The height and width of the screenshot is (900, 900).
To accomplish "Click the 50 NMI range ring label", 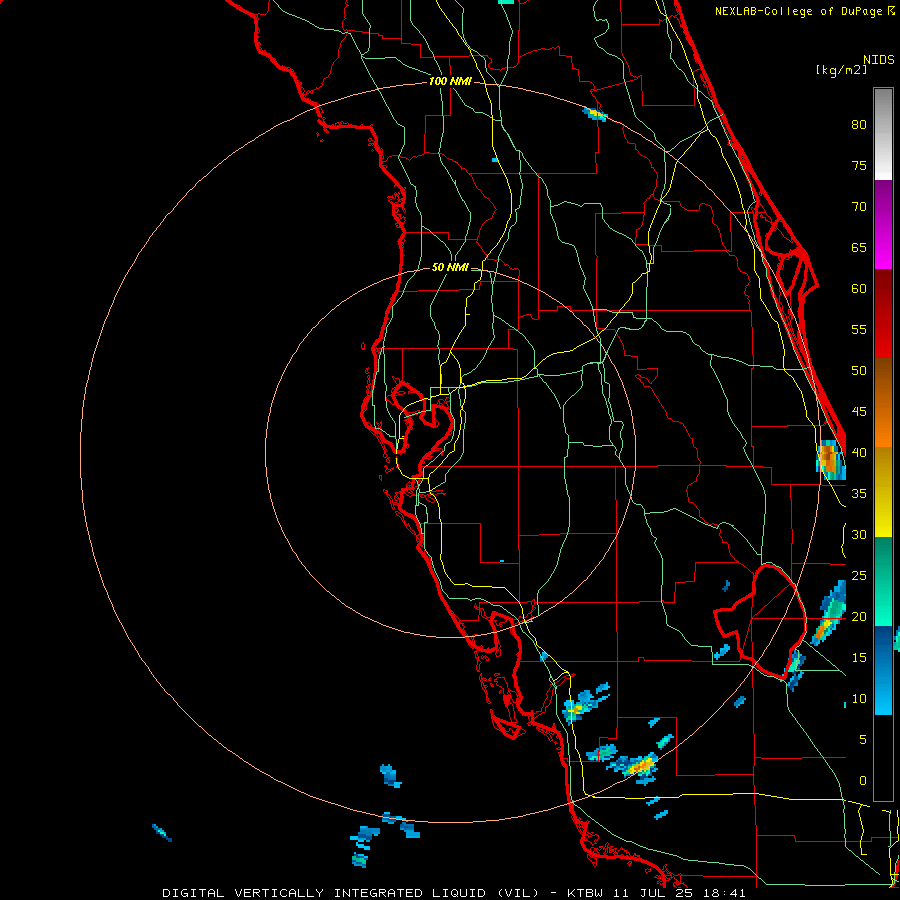I will point(450,267).
